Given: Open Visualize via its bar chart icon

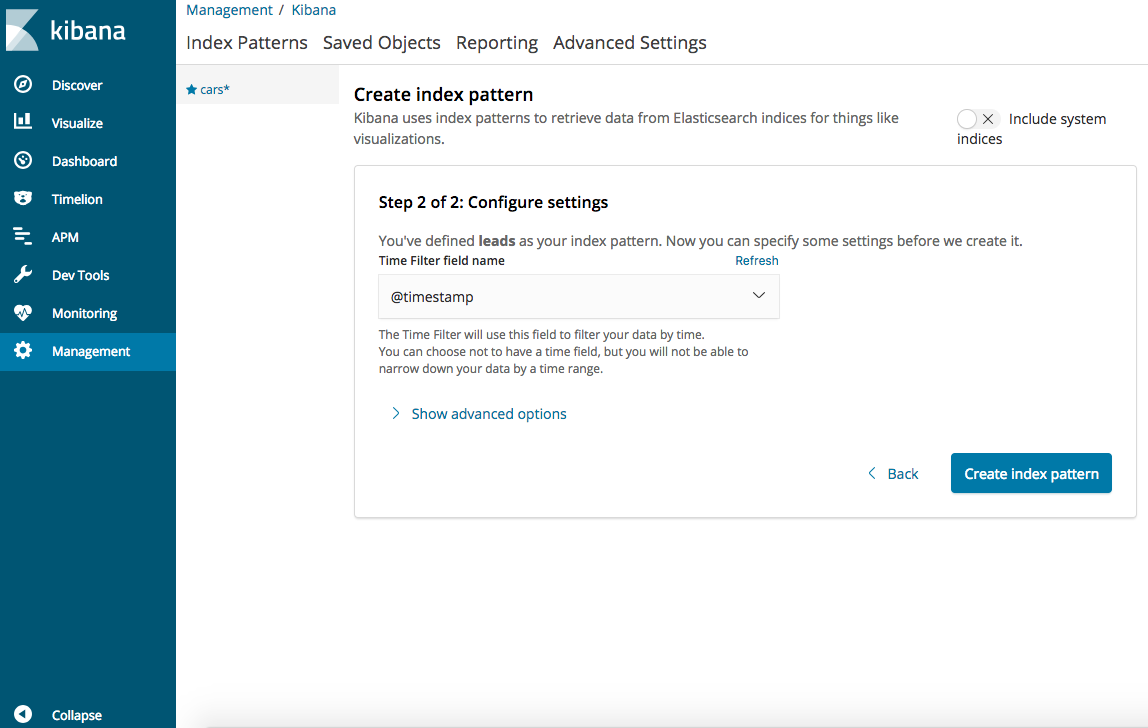Looking at the screenshot, I should [x=23, y=122].
